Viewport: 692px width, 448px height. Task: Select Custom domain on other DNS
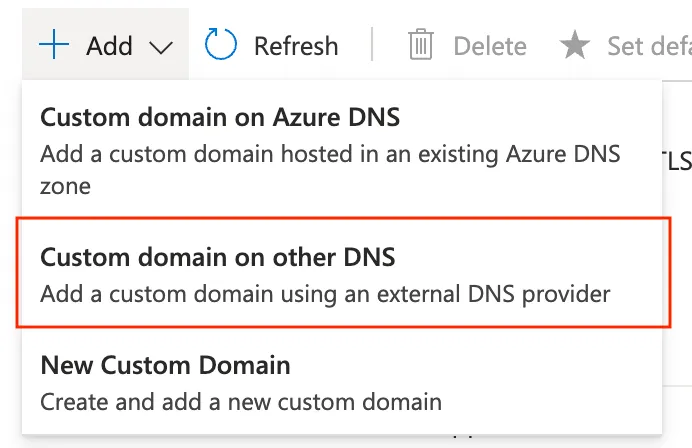coord(342,273)
